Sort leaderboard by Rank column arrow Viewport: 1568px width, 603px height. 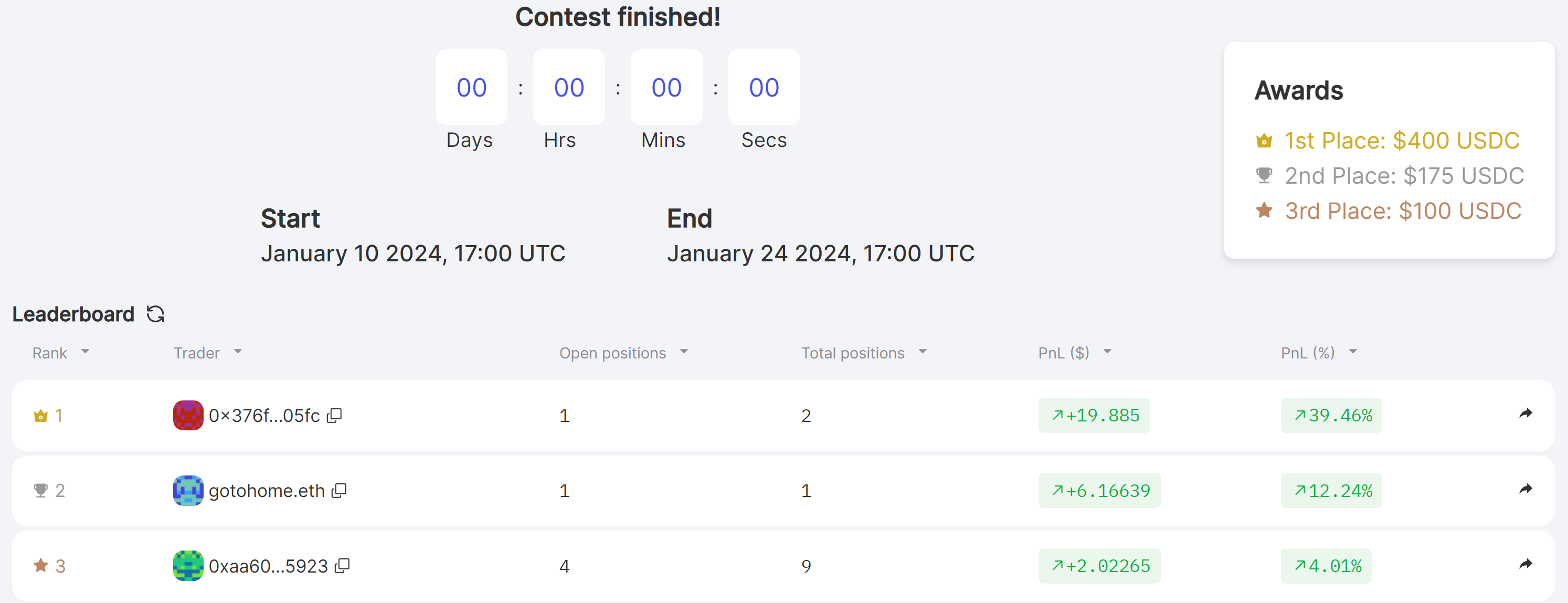tap(85, 352)
